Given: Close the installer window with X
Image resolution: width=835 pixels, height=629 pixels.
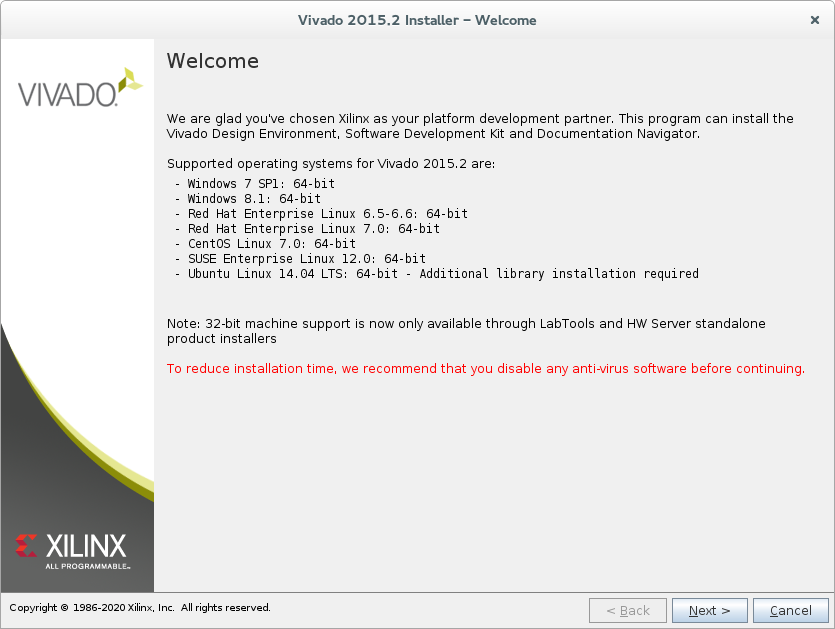Looking at the screenshot, I should pyautogui.click(x=815, y=20).
